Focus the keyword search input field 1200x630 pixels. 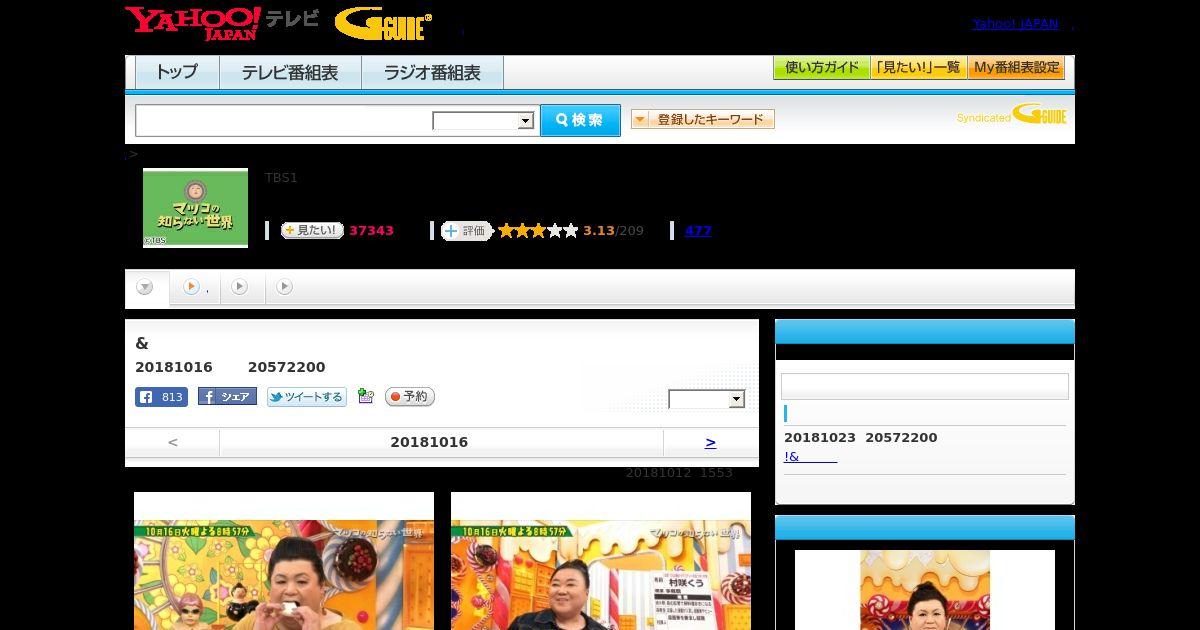click(x=283, y=120)
